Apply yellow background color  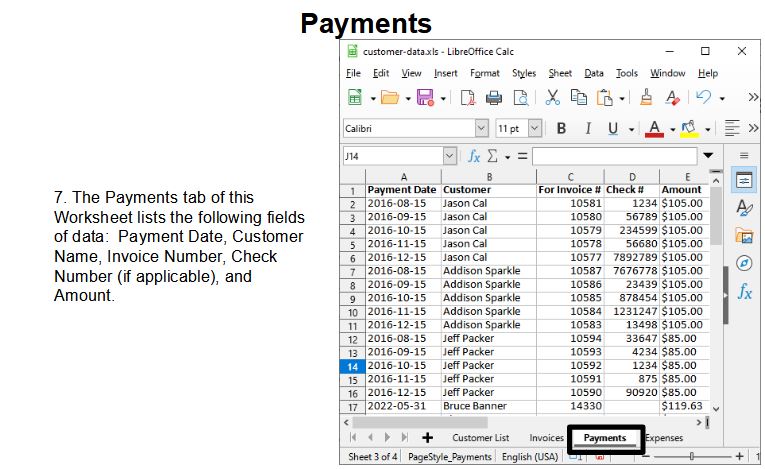(689, 129)
